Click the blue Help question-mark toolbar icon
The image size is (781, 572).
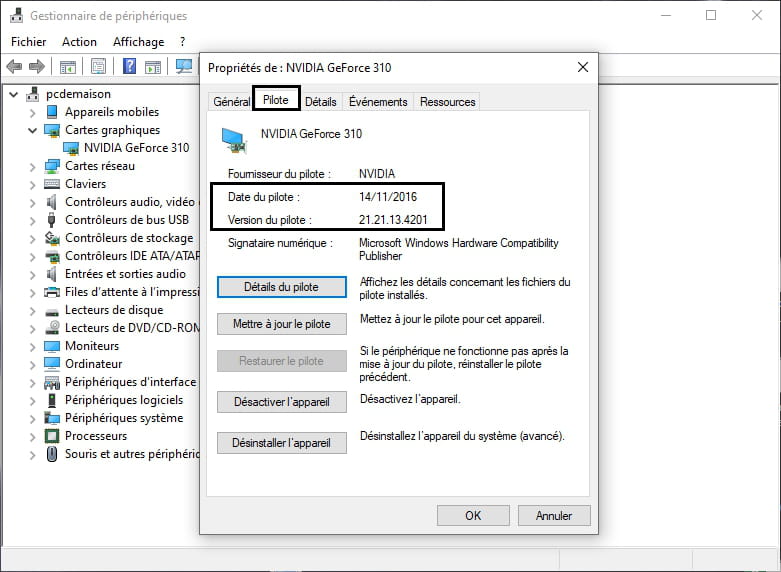pyautogui.click(x=130, y=66)
